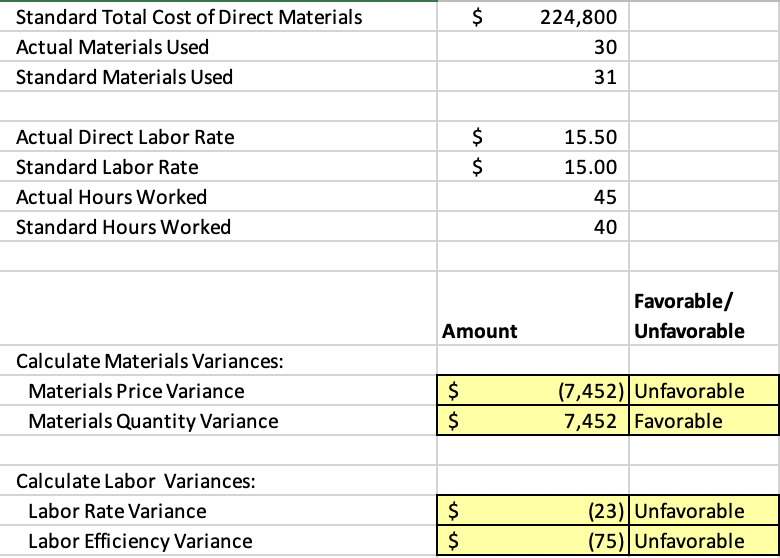The image size is (780, 558).
Task: Select 'Calculate Materials Variances:' heading
Action: tap(149, 361)
